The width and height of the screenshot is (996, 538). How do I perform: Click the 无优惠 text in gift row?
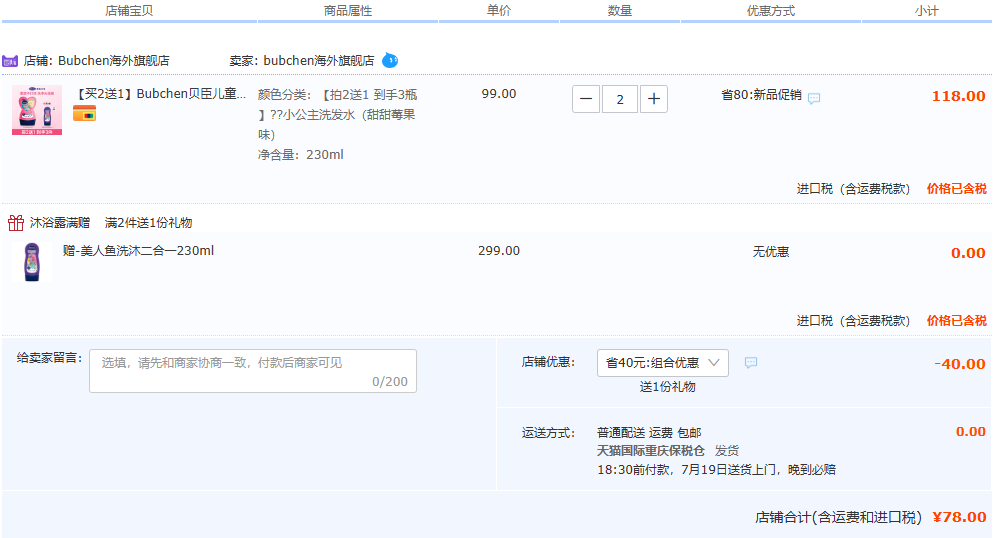coord(771,252)
